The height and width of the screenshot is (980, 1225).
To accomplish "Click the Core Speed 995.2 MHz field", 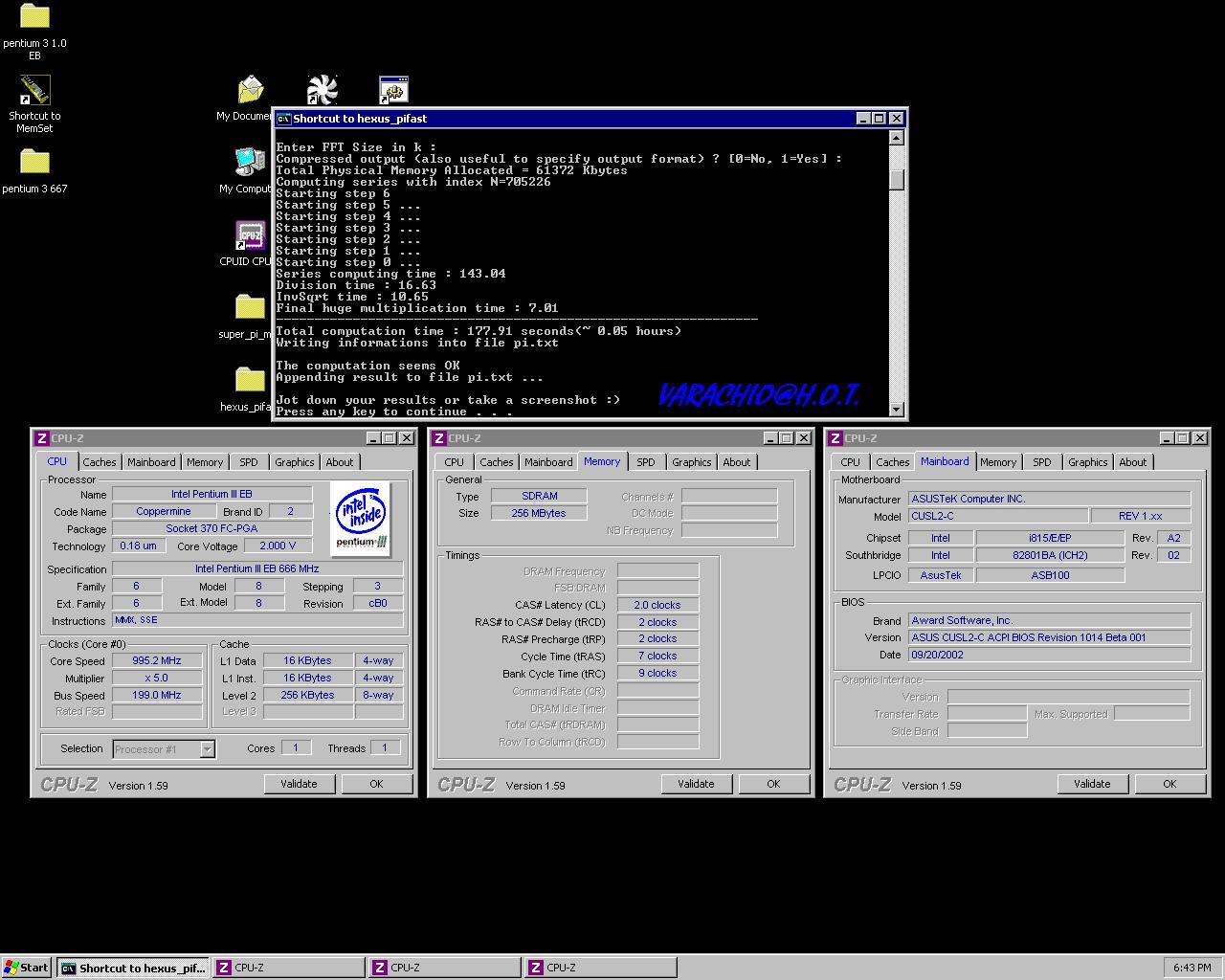I will tap(157, 660).
